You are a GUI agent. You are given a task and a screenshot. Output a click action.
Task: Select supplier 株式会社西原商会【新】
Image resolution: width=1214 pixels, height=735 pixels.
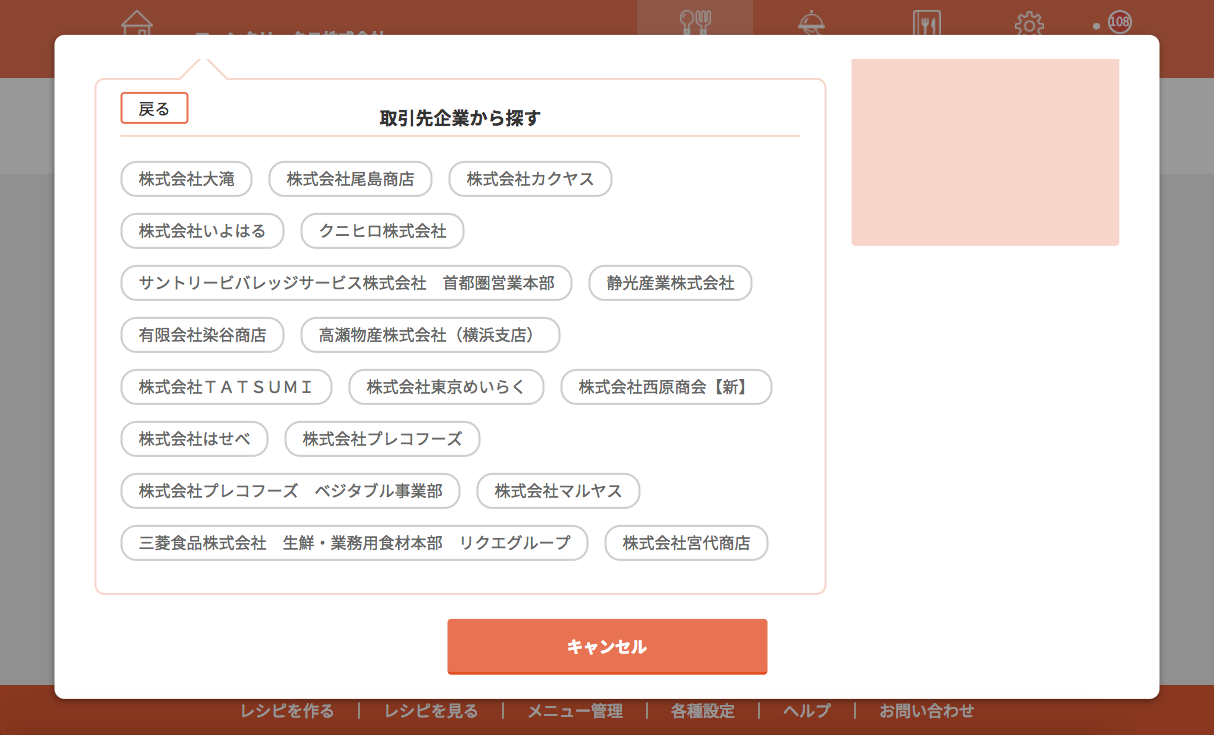pos(667,387)
